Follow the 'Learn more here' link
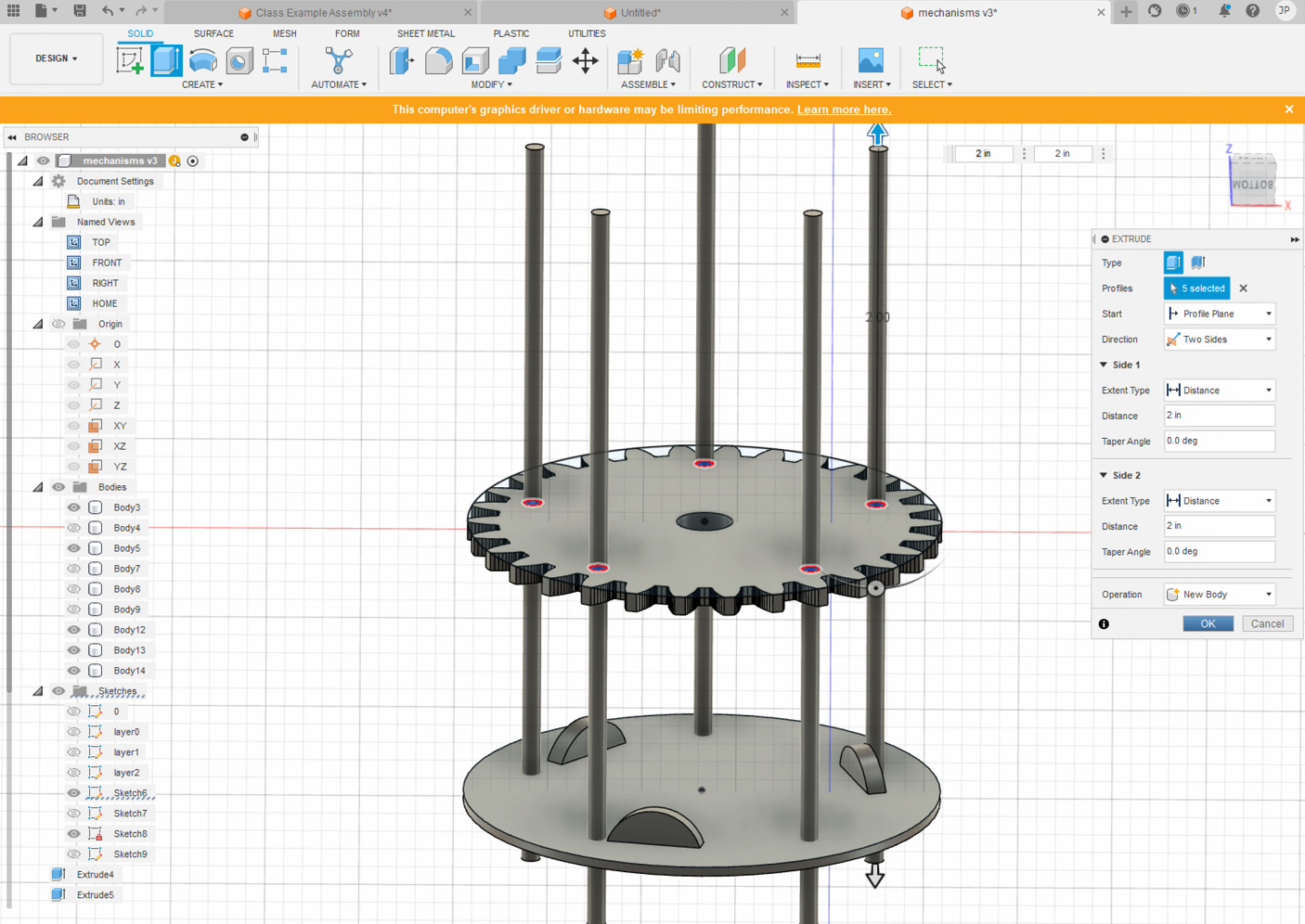The image size is (1305, 924). point(844,109)
